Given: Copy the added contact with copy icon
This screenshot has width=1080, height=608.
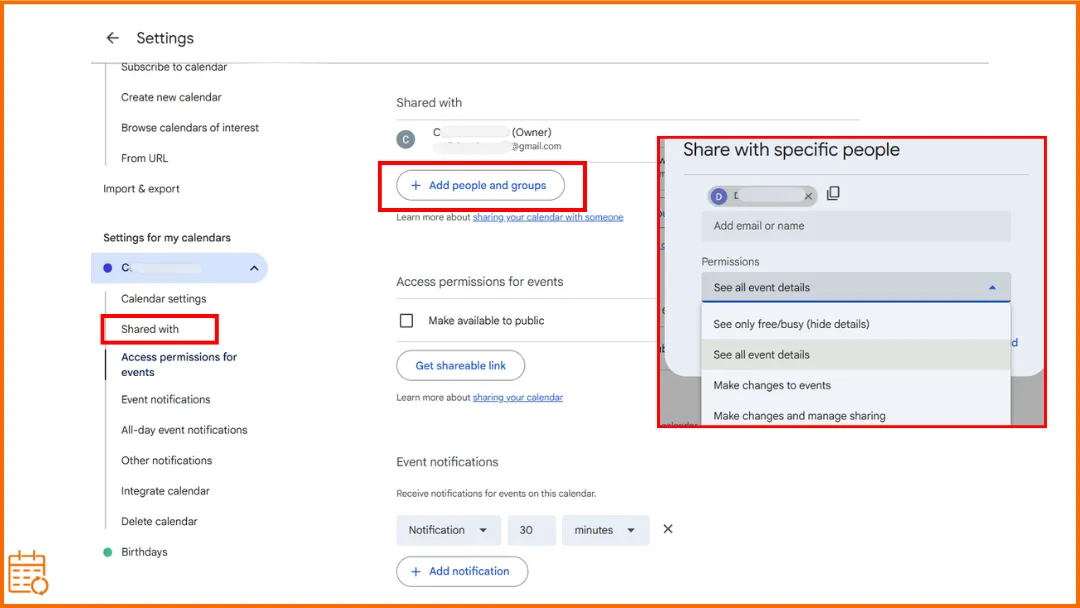Looking at the screenshot, I should click(833, 193).
